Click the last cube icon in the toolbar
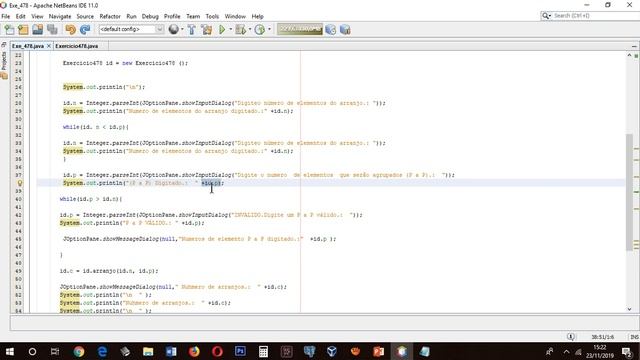 click(345, 29)
